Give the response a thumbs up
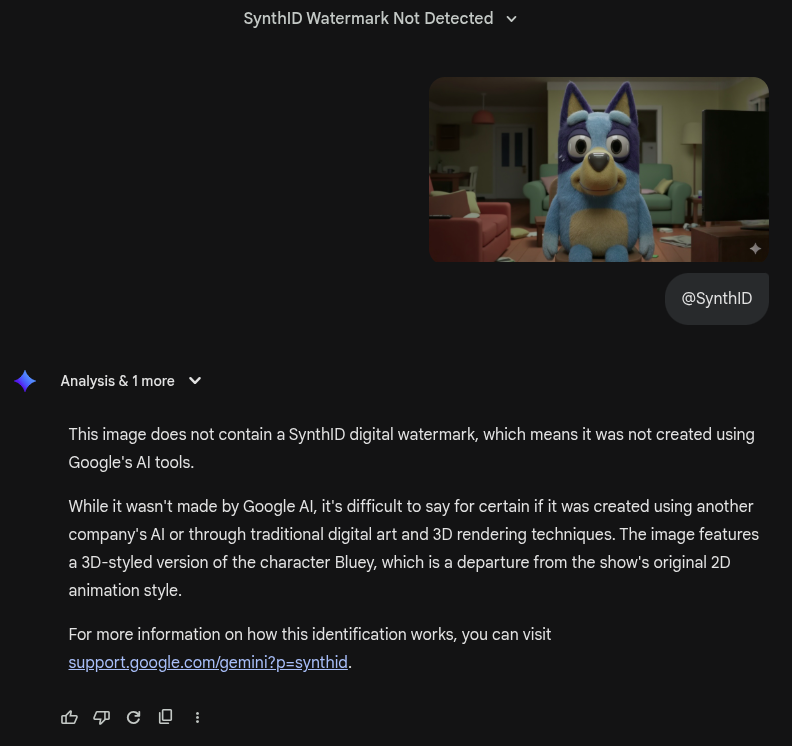This screenshot has width=792, height=746. point(69,717)
